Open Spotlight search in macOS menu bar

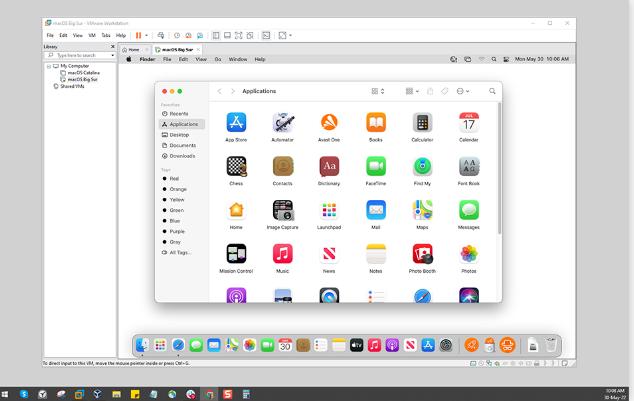(x=494, y=59)
